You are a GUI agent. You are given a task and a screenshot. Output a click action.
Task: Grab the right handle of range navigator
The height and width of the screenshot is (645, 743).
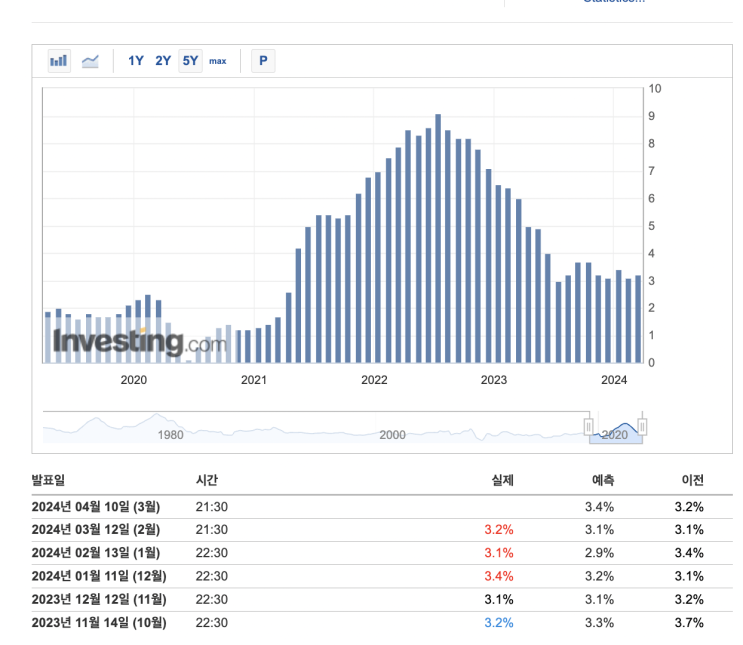click(643, 427)
